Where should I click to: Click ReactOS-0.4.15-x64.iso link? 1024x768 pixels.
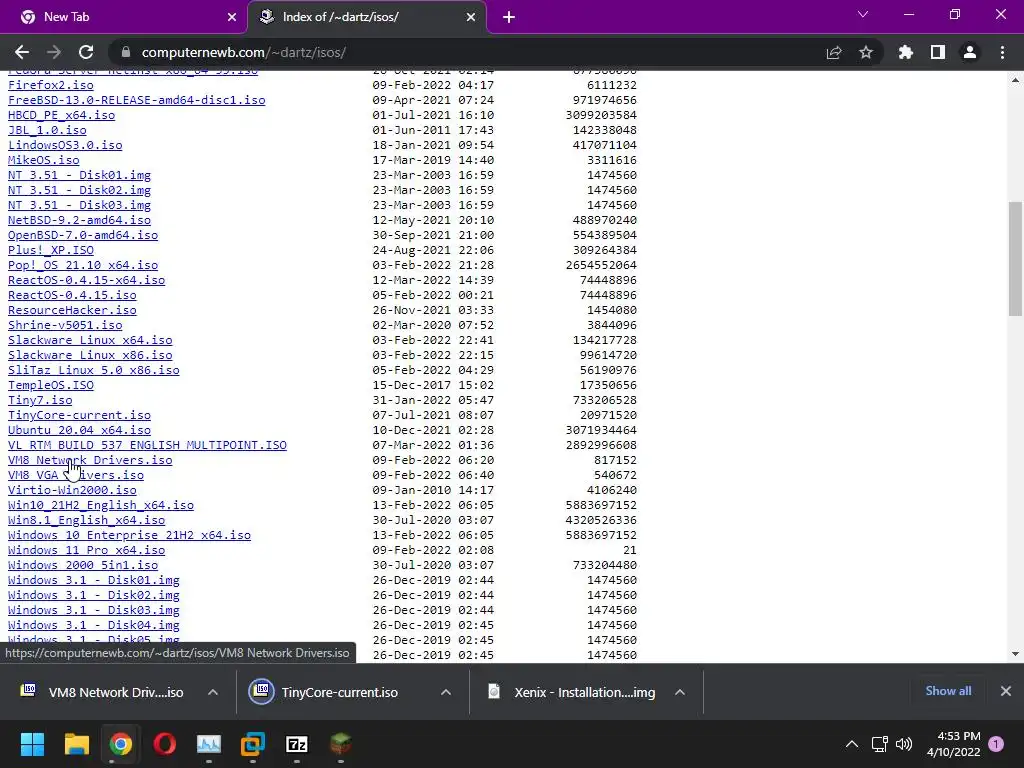click(86, 280)
